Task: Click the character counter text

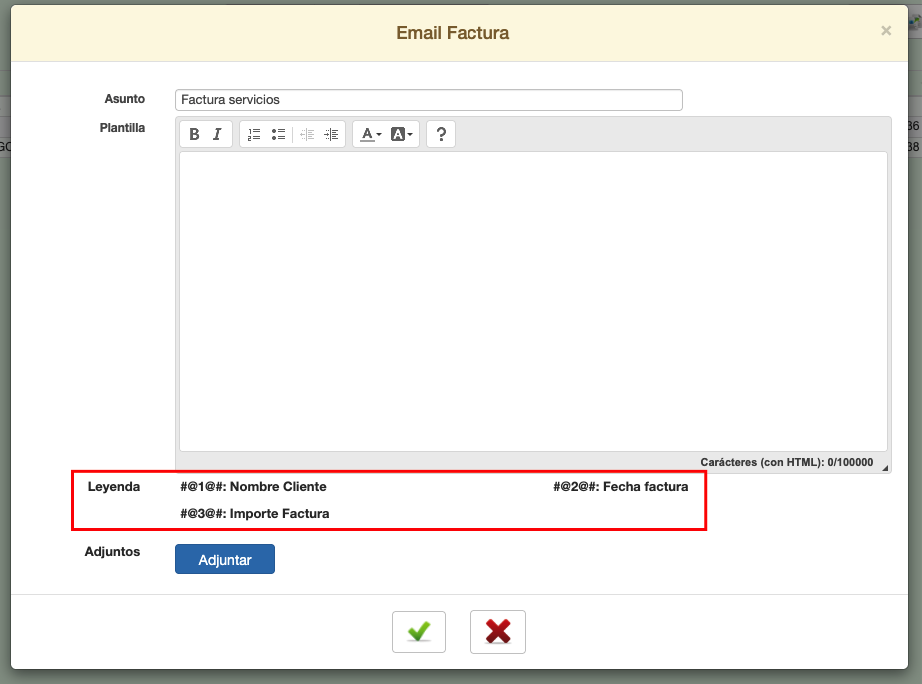Action: (786, 463)
